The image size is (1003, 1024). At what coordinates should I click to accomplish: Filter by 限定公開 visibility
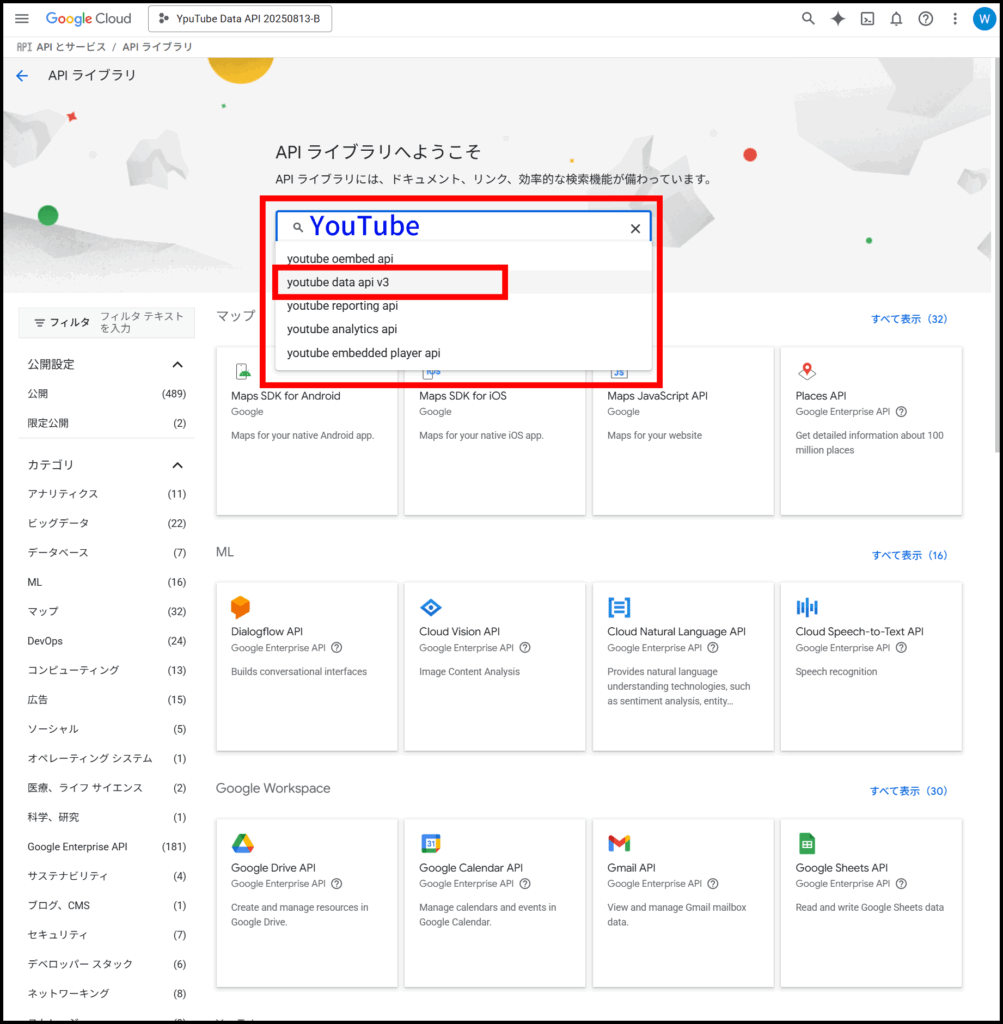coord(106,423)
